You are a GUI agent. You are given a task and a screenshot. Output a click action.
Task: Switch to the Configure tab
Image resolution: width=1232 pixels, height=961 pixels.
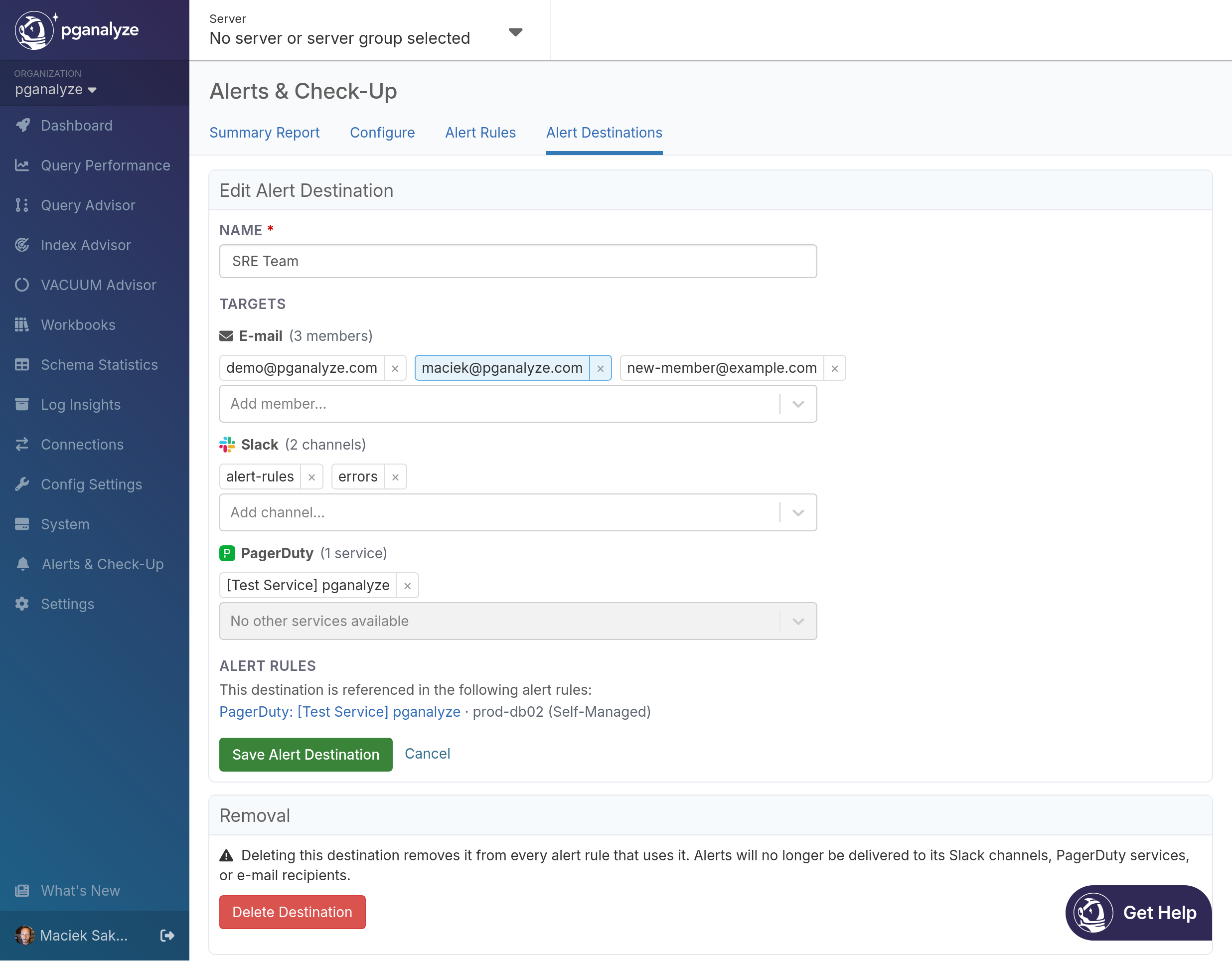click(382, 133)
